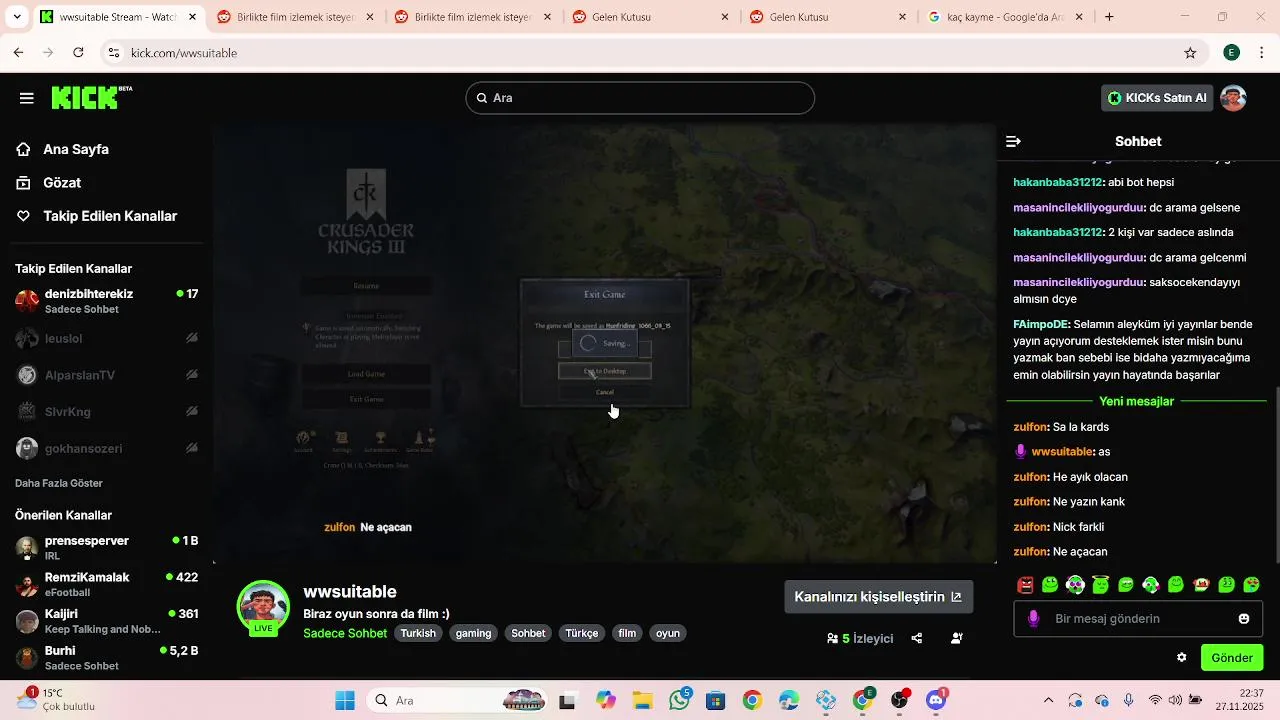Open SlvrKng channel

coord(105,412)
